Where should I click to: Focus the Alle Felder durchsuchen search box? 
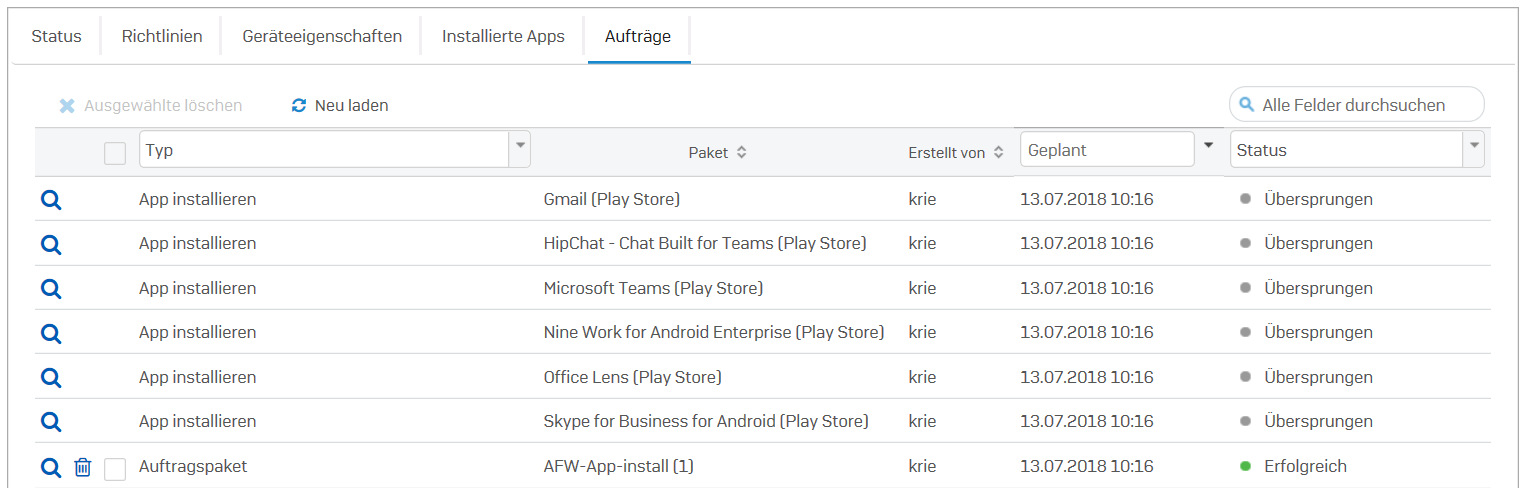point(1357,104)
